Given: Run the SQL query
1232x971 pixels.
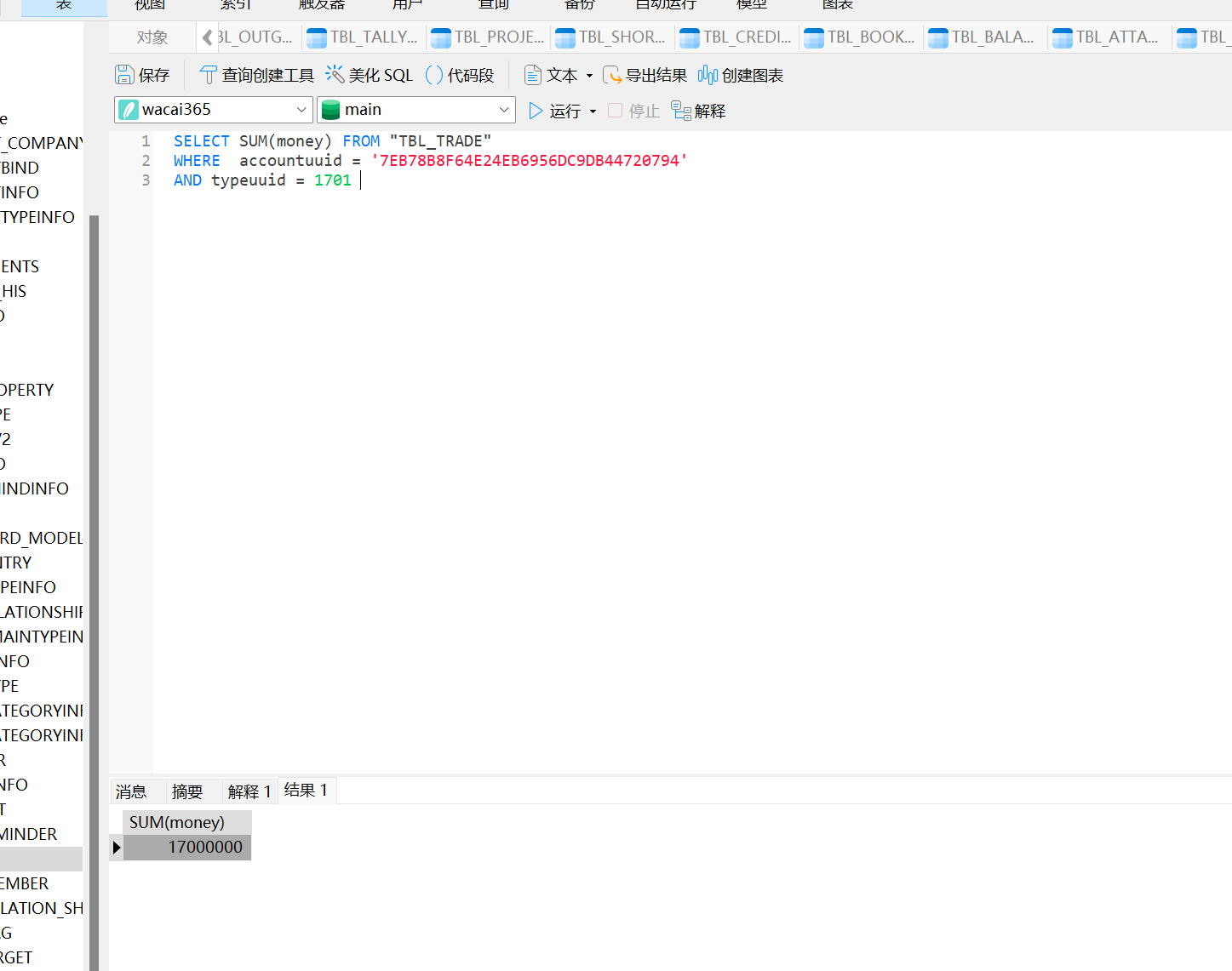Looking at the screenshot, I should [x=561, y=110].
